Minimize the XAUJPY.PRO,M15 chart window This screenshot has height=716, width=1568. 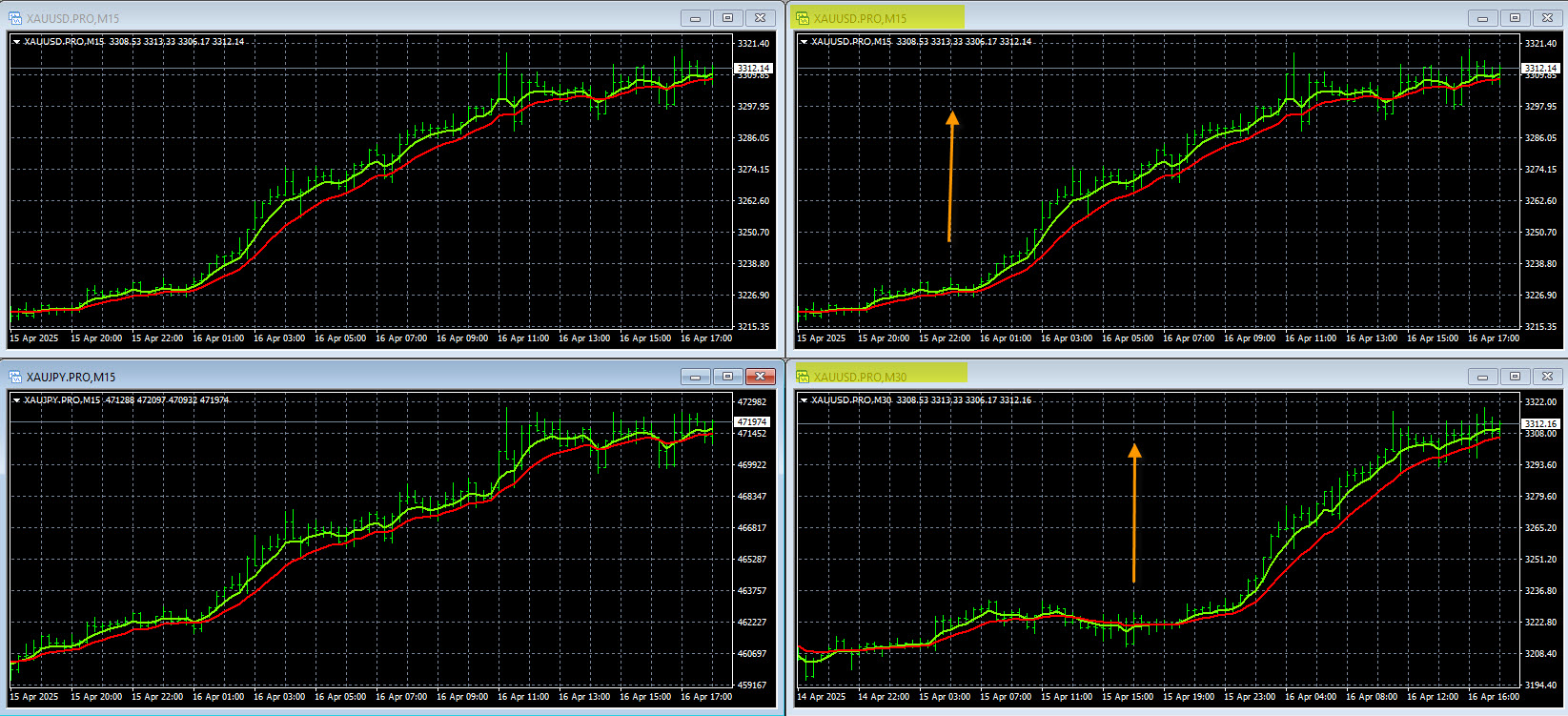(x=695, y=377)
